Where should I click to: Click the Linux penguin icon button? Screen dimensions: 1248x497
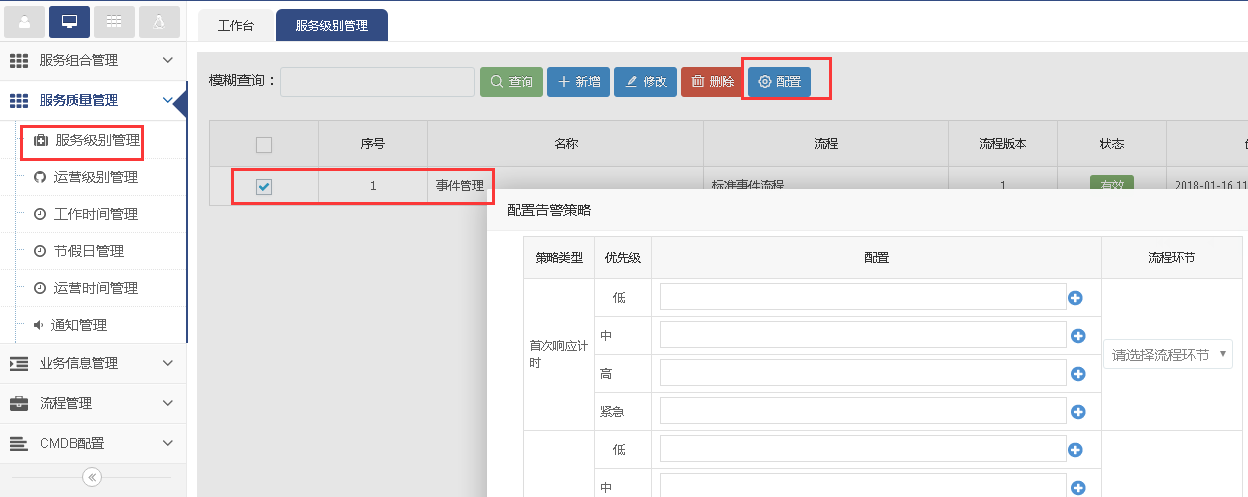click(x=159, y=21)
